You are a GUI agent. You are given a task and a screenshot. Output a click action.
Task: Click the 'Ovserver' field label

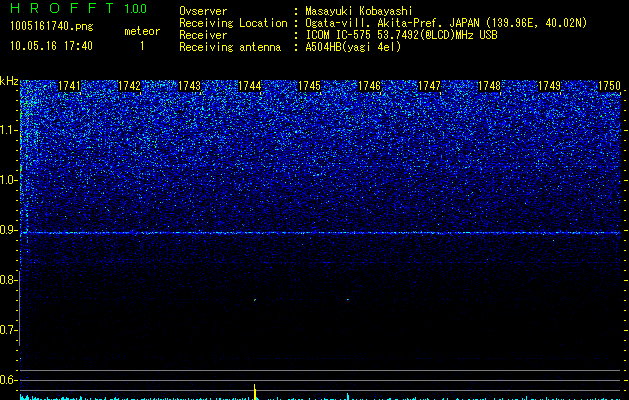203,11
